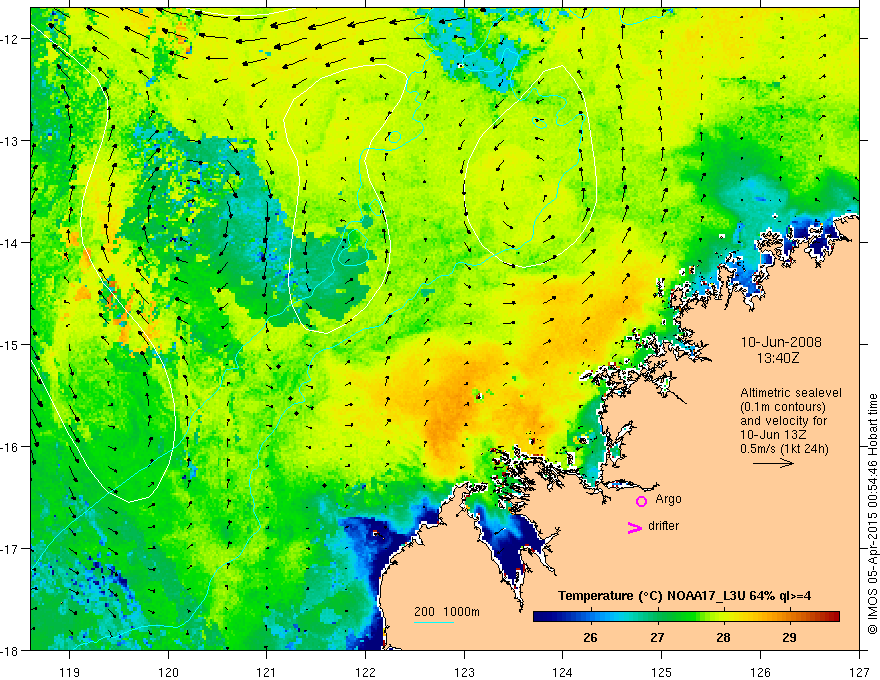
Task: Click the dark blue end of temperature color bar
Action: point(538,616)
